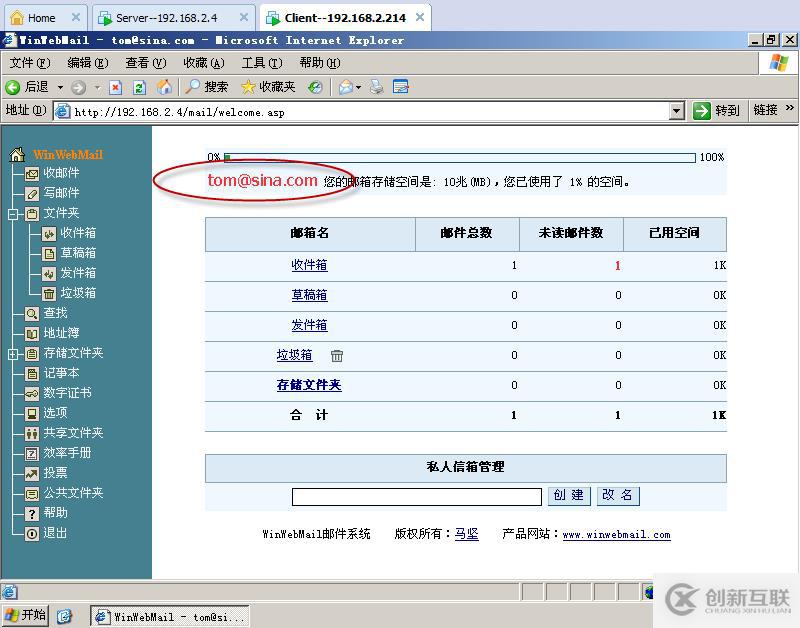Select 写邮件 to compose a message
The height and width of the screenshot is (628, 800).
pyautogui.click(x=63, y=193)
